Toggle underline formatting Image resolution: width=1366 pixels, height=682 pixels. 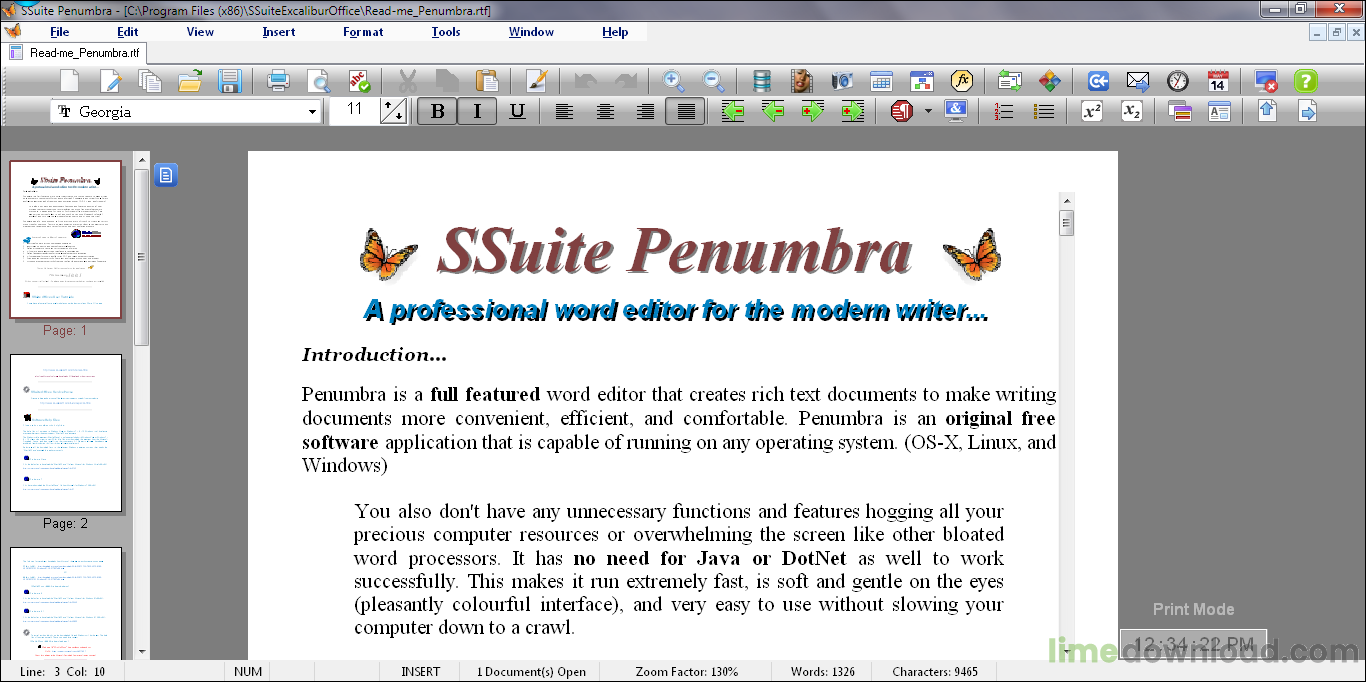517,111
